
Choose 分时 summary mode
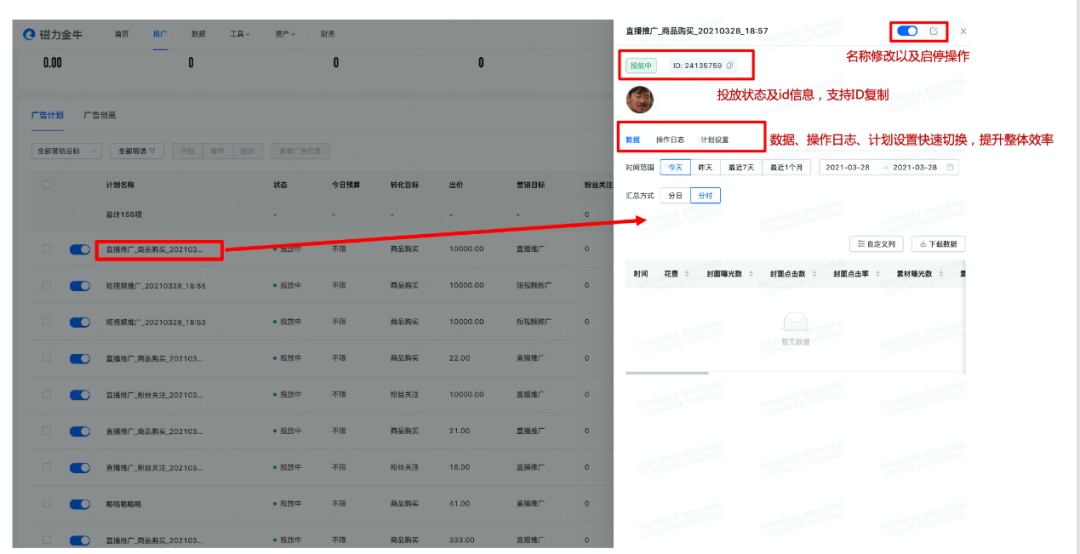705,196
